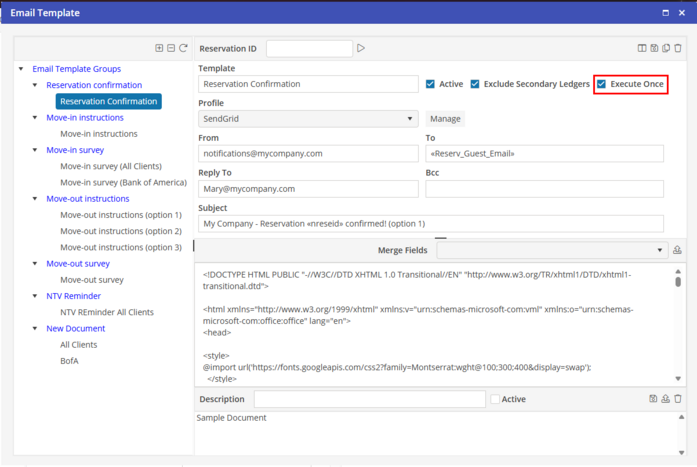Click the upload icon next to Merge Fields
Screen dimensions: 697x467
pyautogui.click(x=678, y=250)
